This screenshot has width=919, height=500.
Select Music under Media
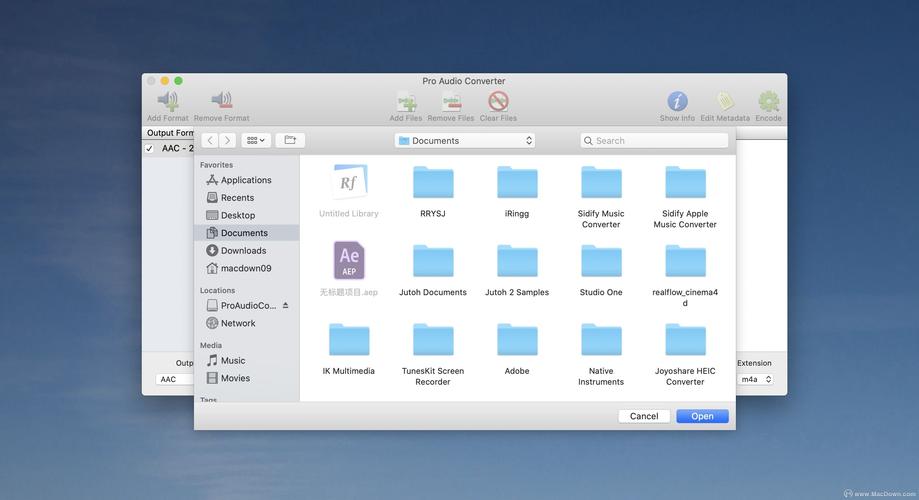[x=246, y=360]
